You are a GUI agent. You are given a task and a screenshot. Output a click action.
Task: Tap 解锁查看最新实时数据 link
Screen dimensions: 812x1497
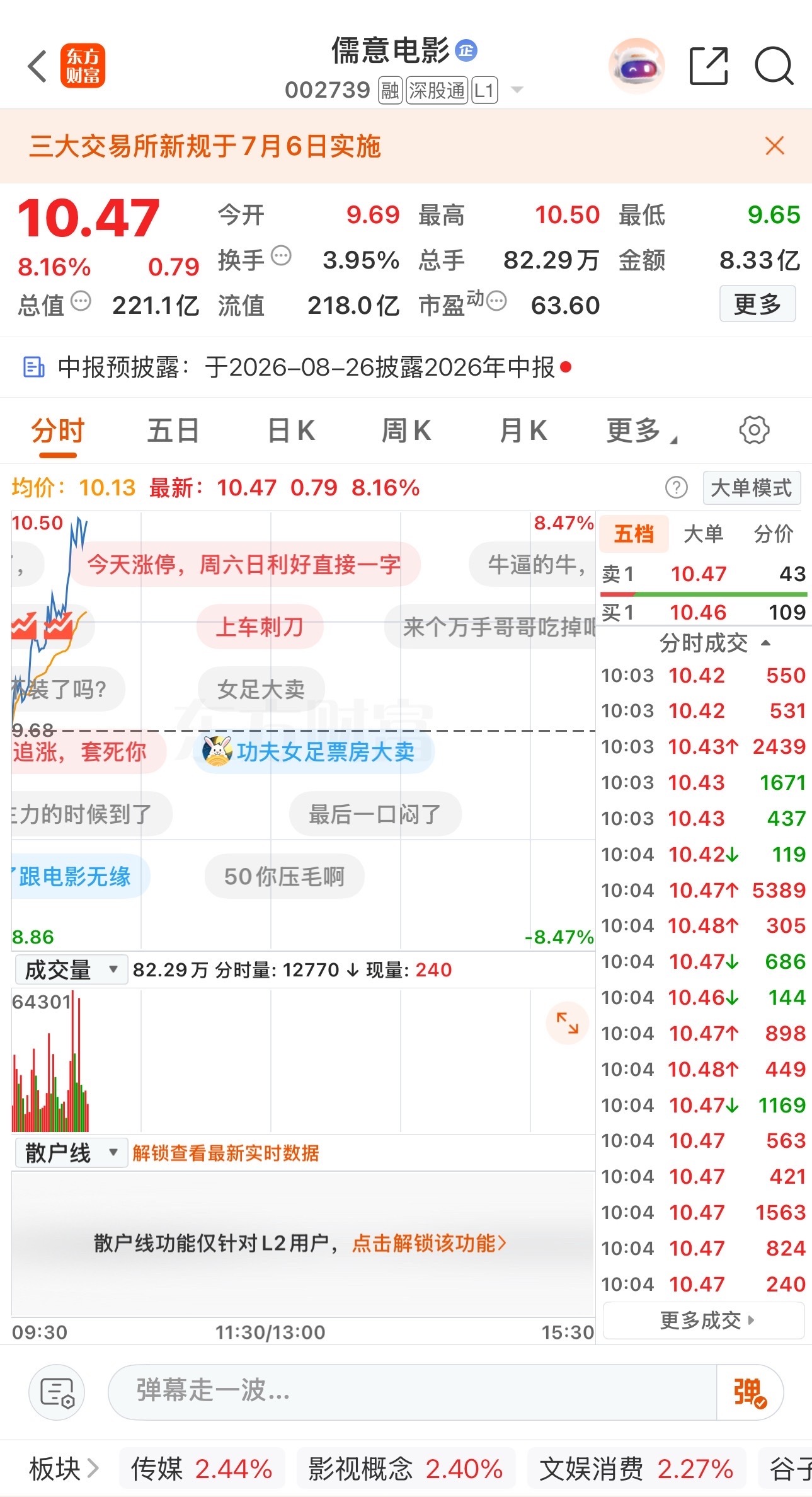[x=226, y=1153]
